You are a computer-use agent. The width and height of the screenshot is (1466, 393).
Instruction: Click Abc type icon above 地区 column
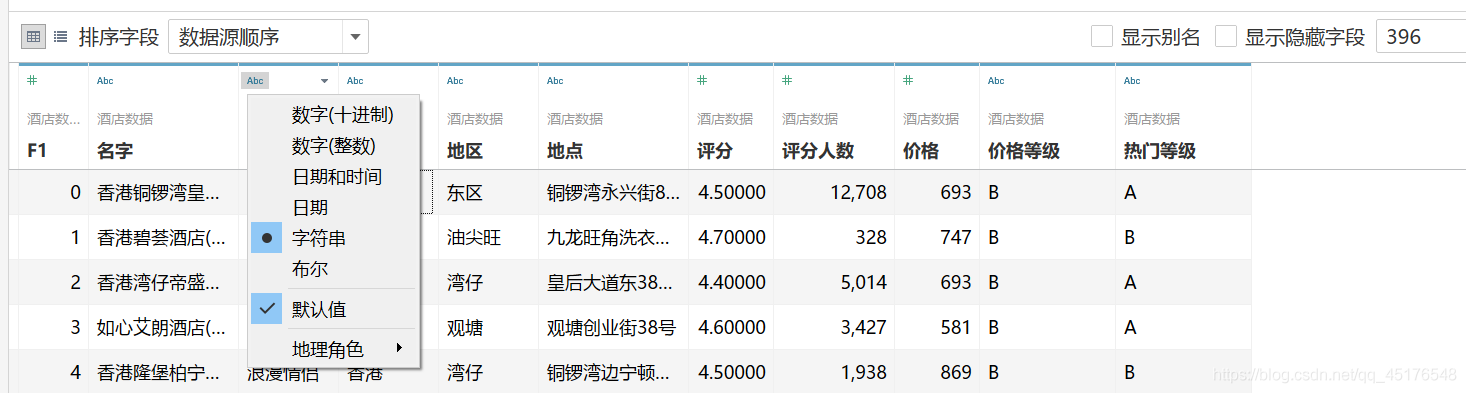pos(455,80)
